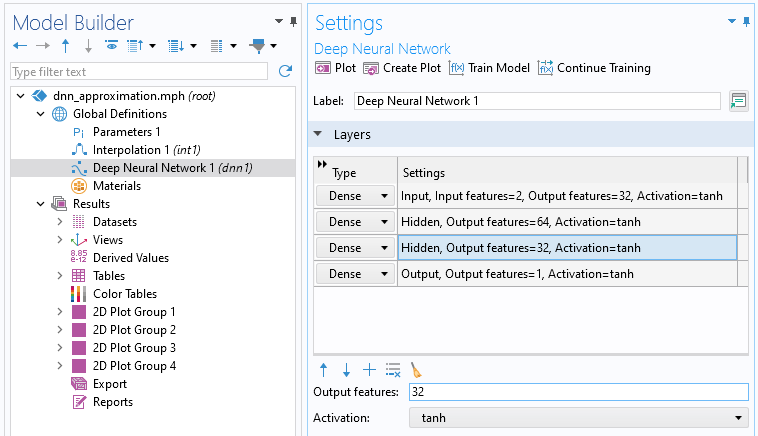Delete selected layer row icon

393,370
